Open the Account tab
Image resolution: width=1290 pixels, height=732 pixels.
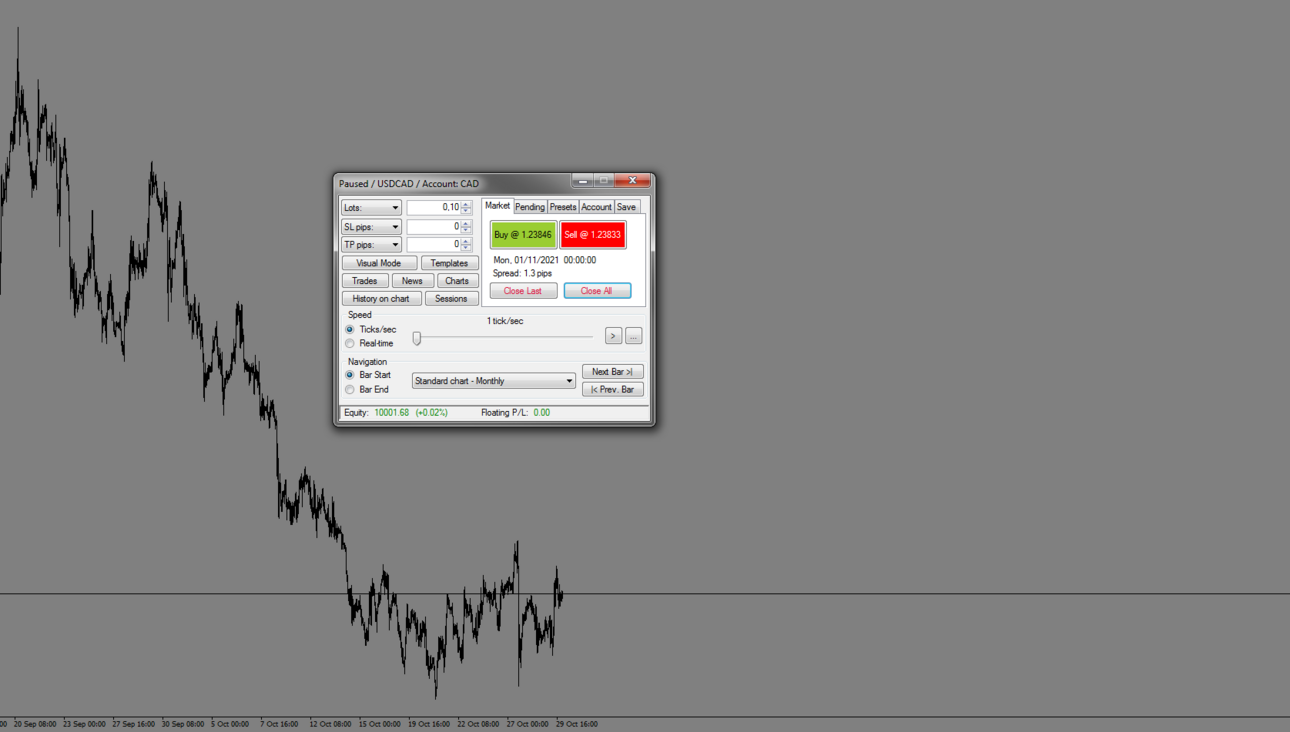tap(596, 207)
